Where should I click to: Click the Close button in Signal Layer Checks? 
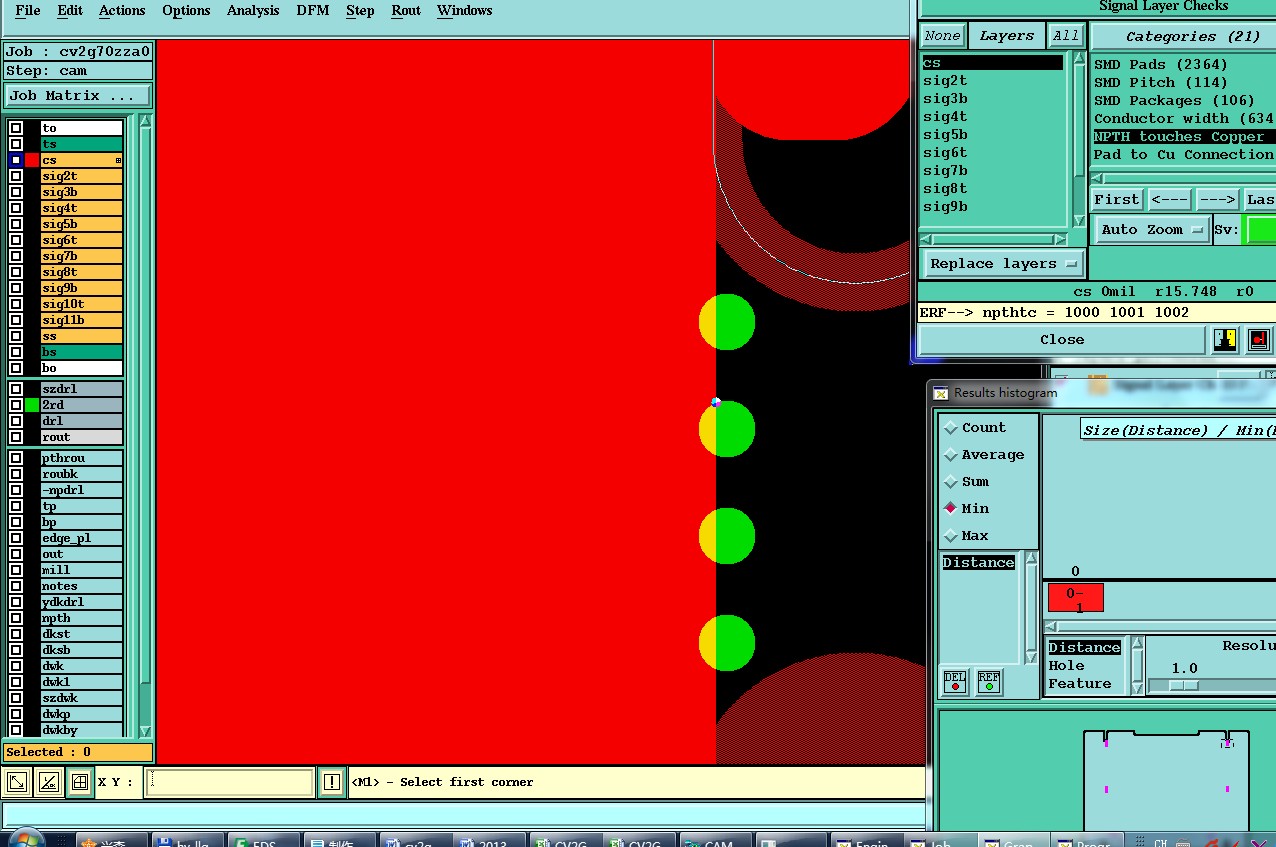click(1062, 340)
